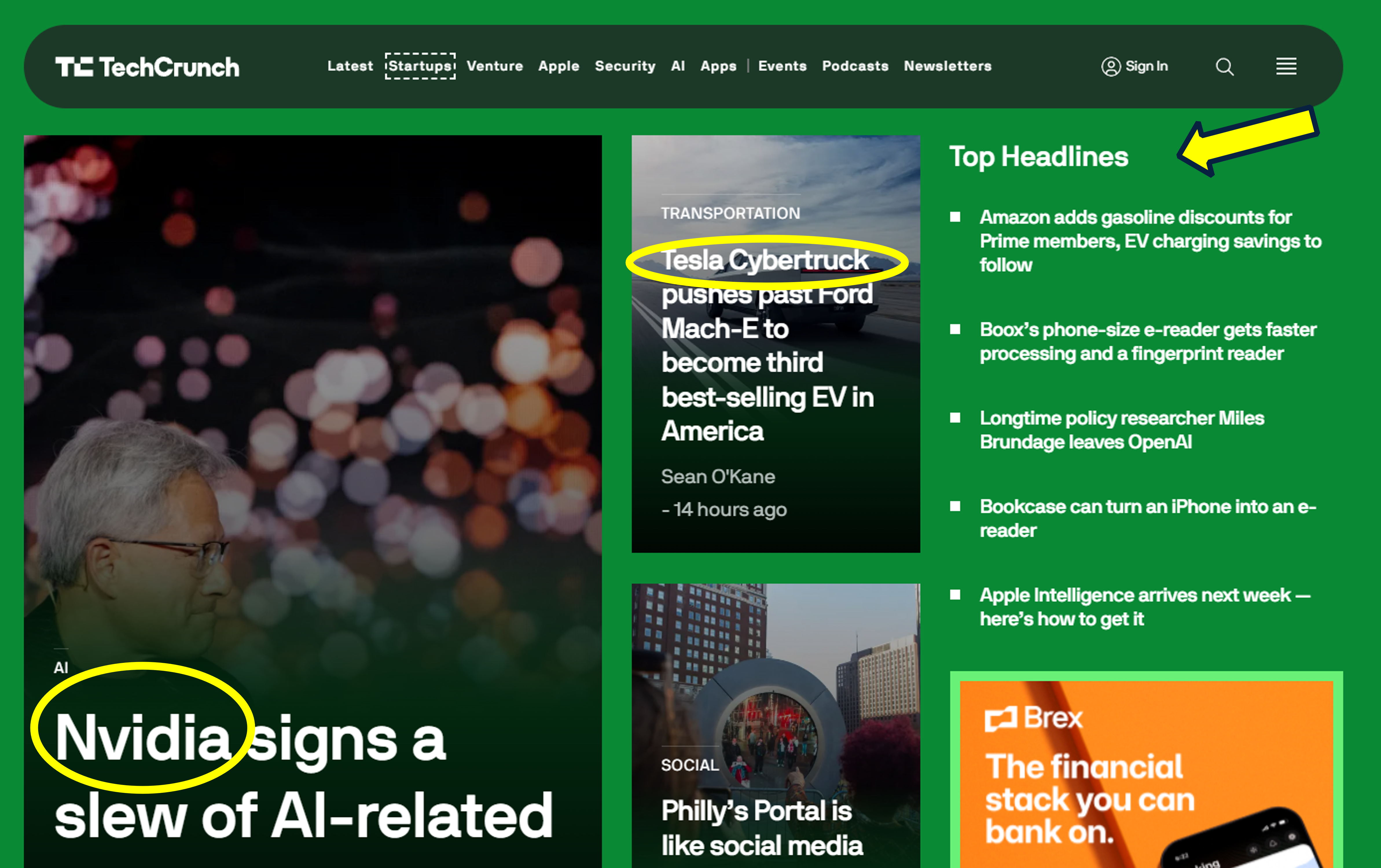Open the Boox phone-size e-reader headline
This screenshot has height=868, width=1381.
[1147, 342]
